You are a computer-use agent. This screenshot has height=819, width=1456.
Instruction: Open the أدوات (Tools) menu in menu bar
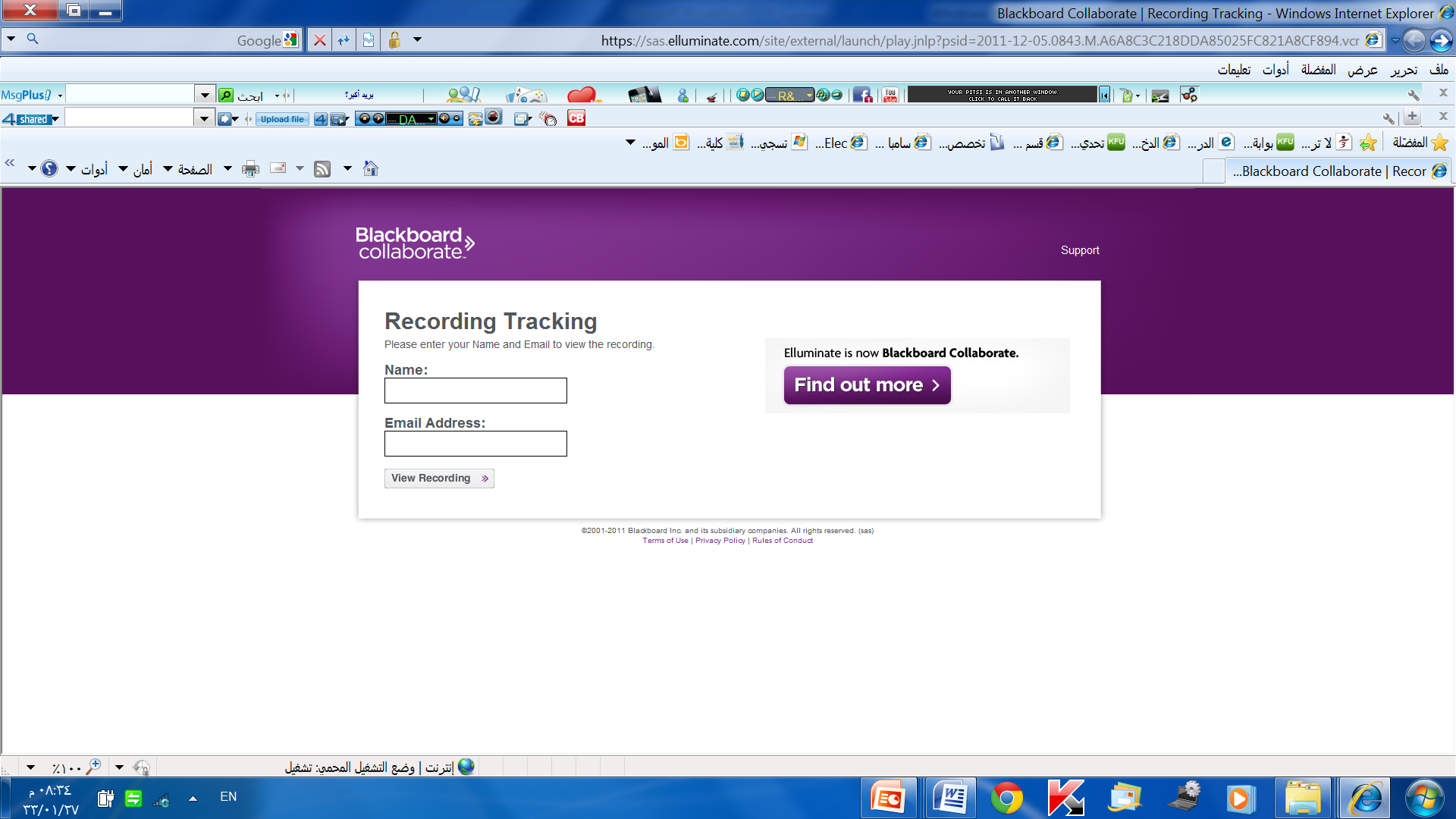1276,69
